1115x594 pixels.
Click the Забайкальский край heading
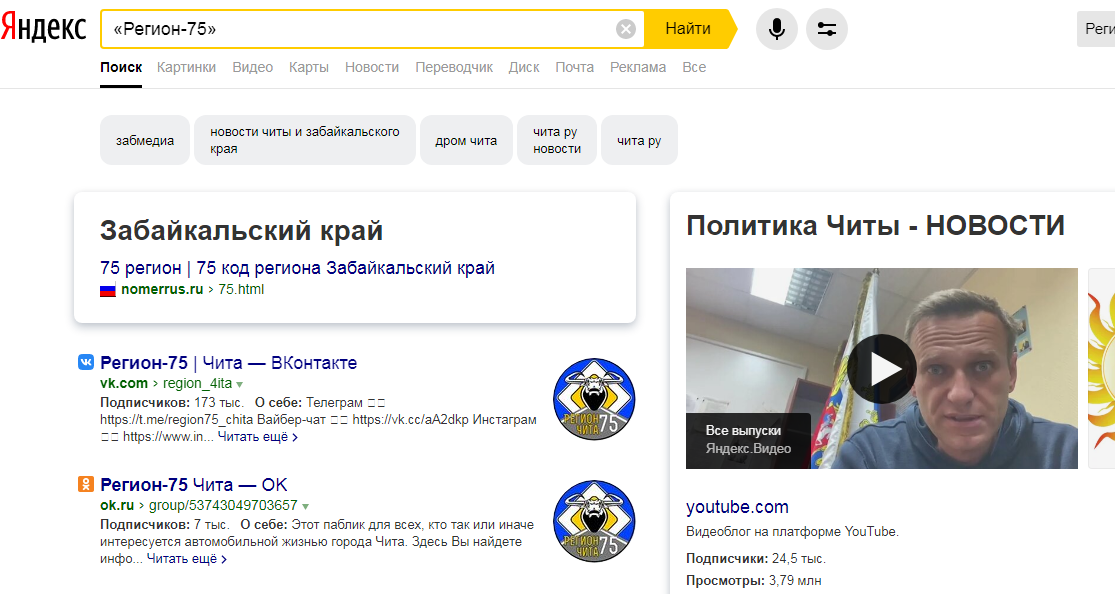click(242, 230)
